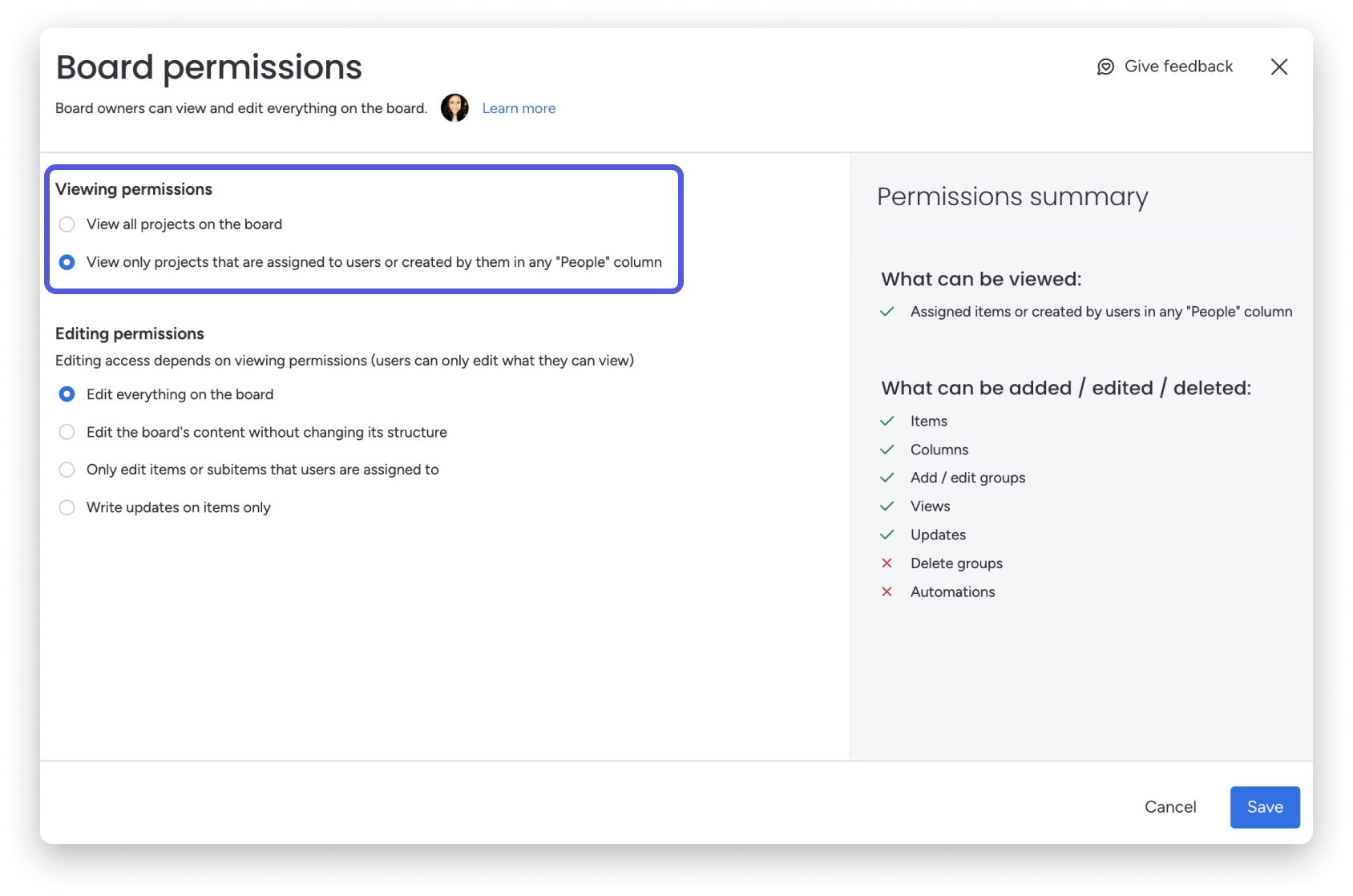Click the "Give feedback" label
This screenshot has height=896, width=1353.
click(1178, 67)
